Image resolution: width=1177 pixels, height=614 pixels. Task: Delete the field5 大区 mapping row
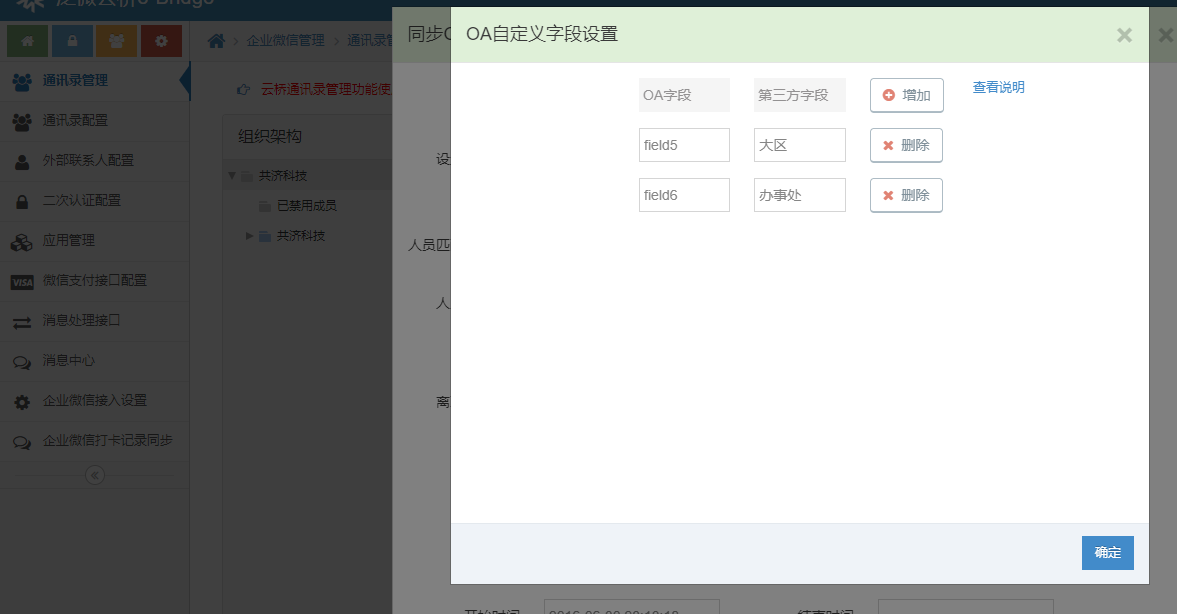pos(906,145)
